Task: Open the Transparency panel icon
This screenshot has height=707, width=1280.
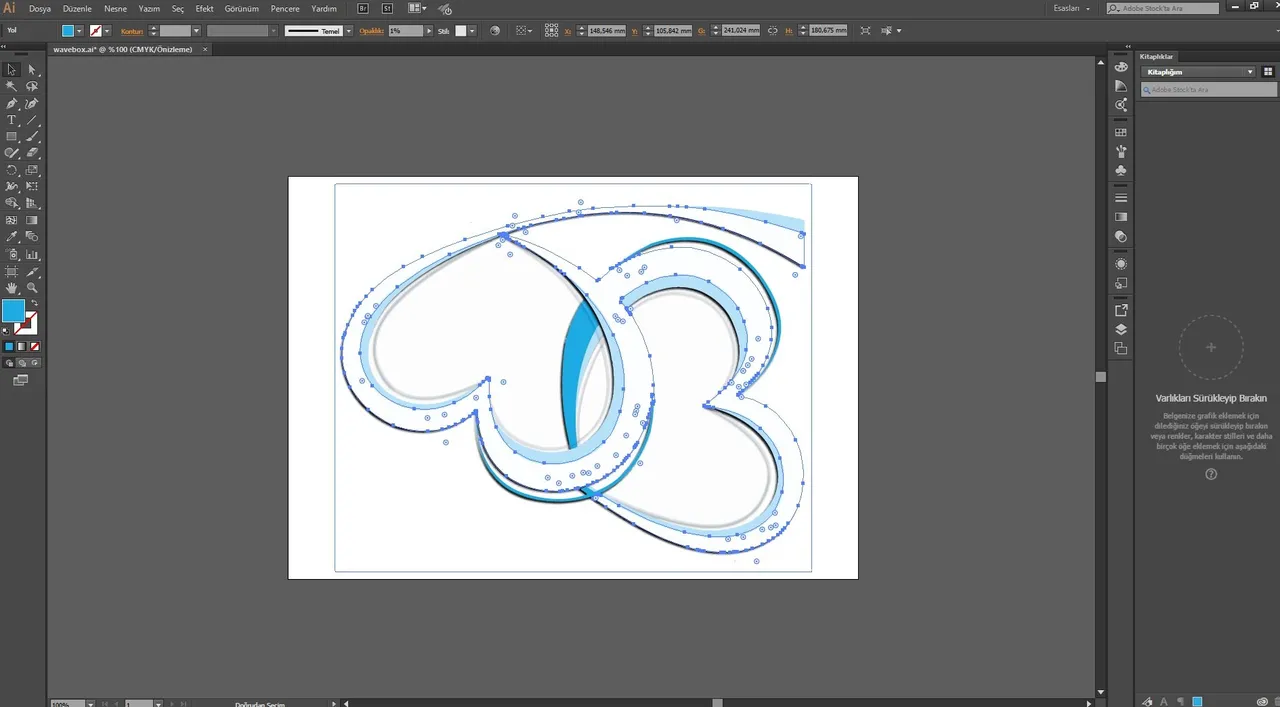Action: (x=1121, y=237)
